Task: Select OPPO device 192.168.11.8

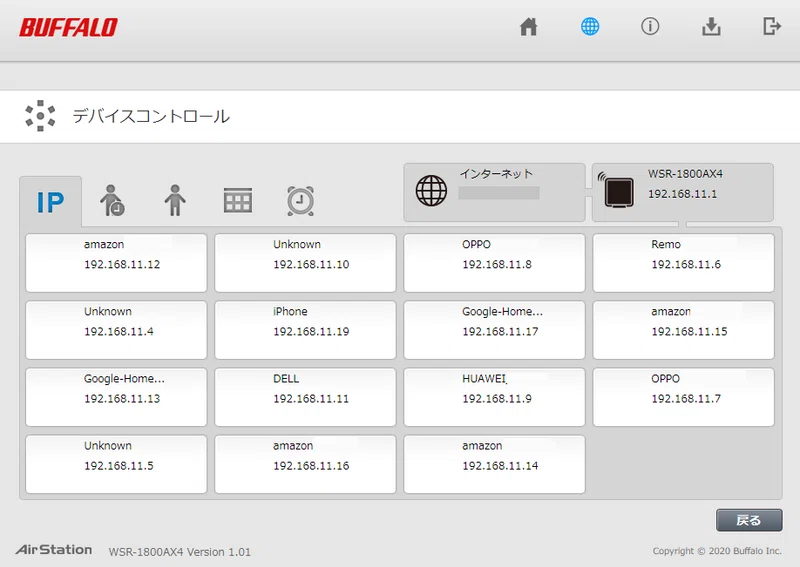Action: click(494, 263)
